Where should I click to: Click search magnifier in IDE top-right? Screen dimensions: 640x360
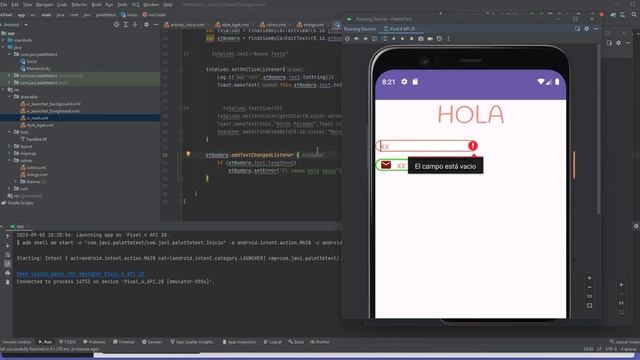(x=634, y=14)
